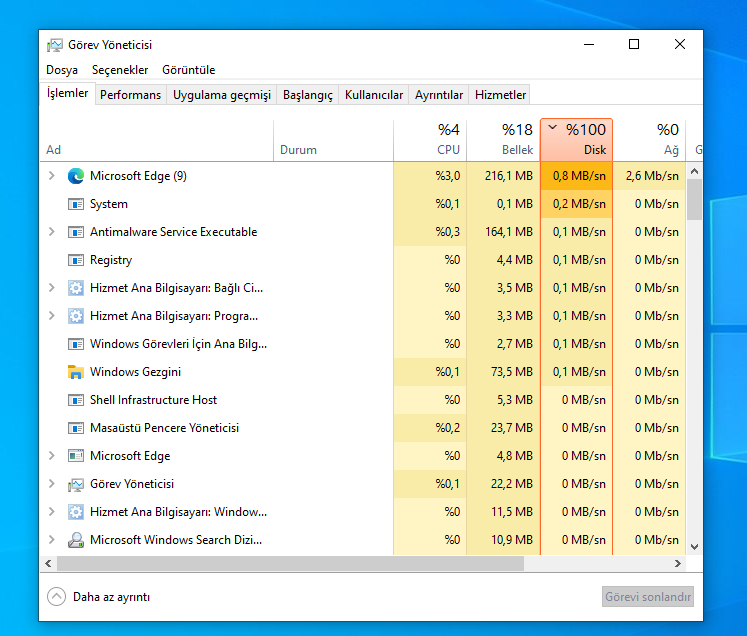Sort by the Ad column header

click(x=157, y=140)
